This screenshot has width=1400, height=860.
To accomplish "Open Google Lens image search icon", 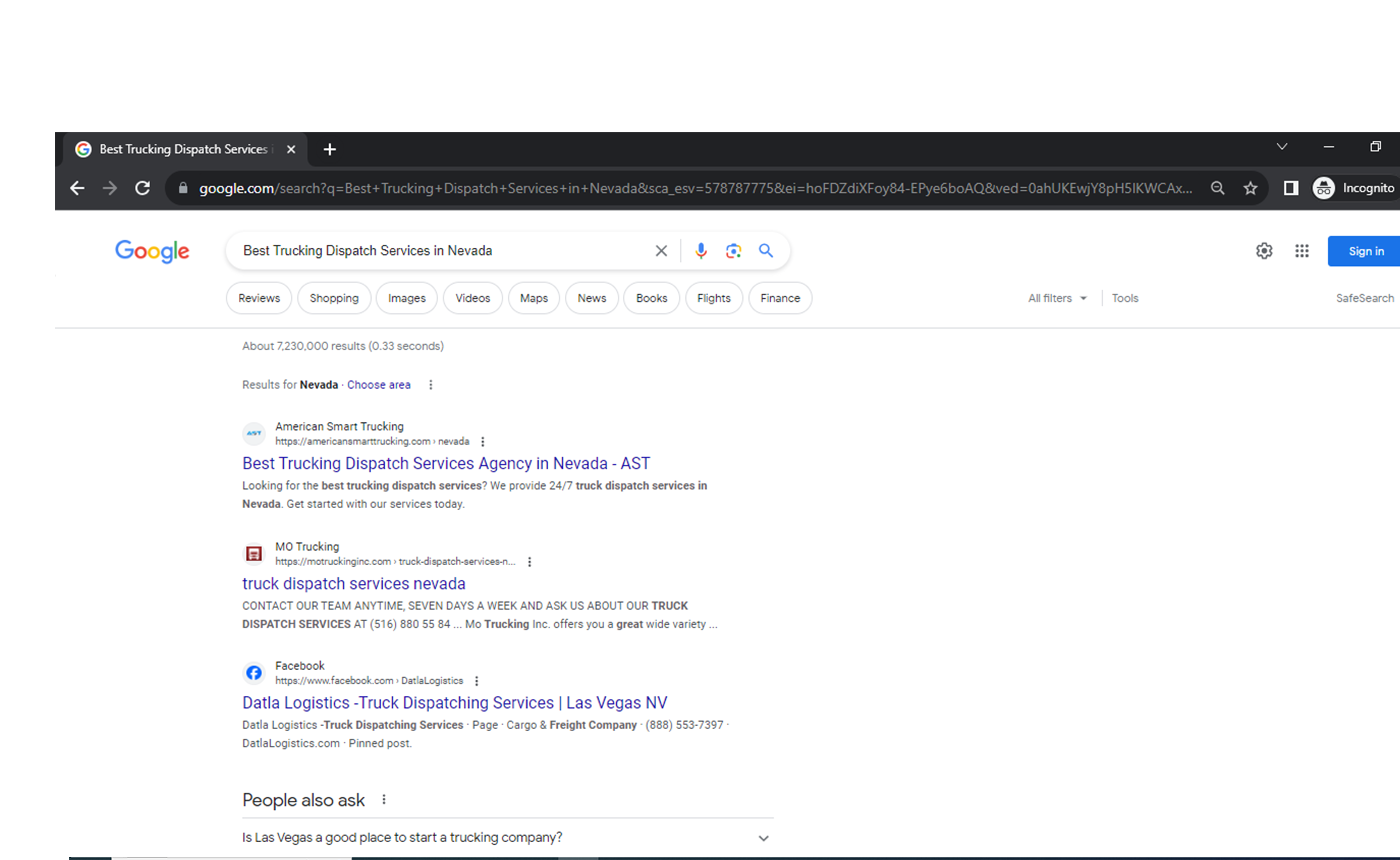I will point(733,251).
